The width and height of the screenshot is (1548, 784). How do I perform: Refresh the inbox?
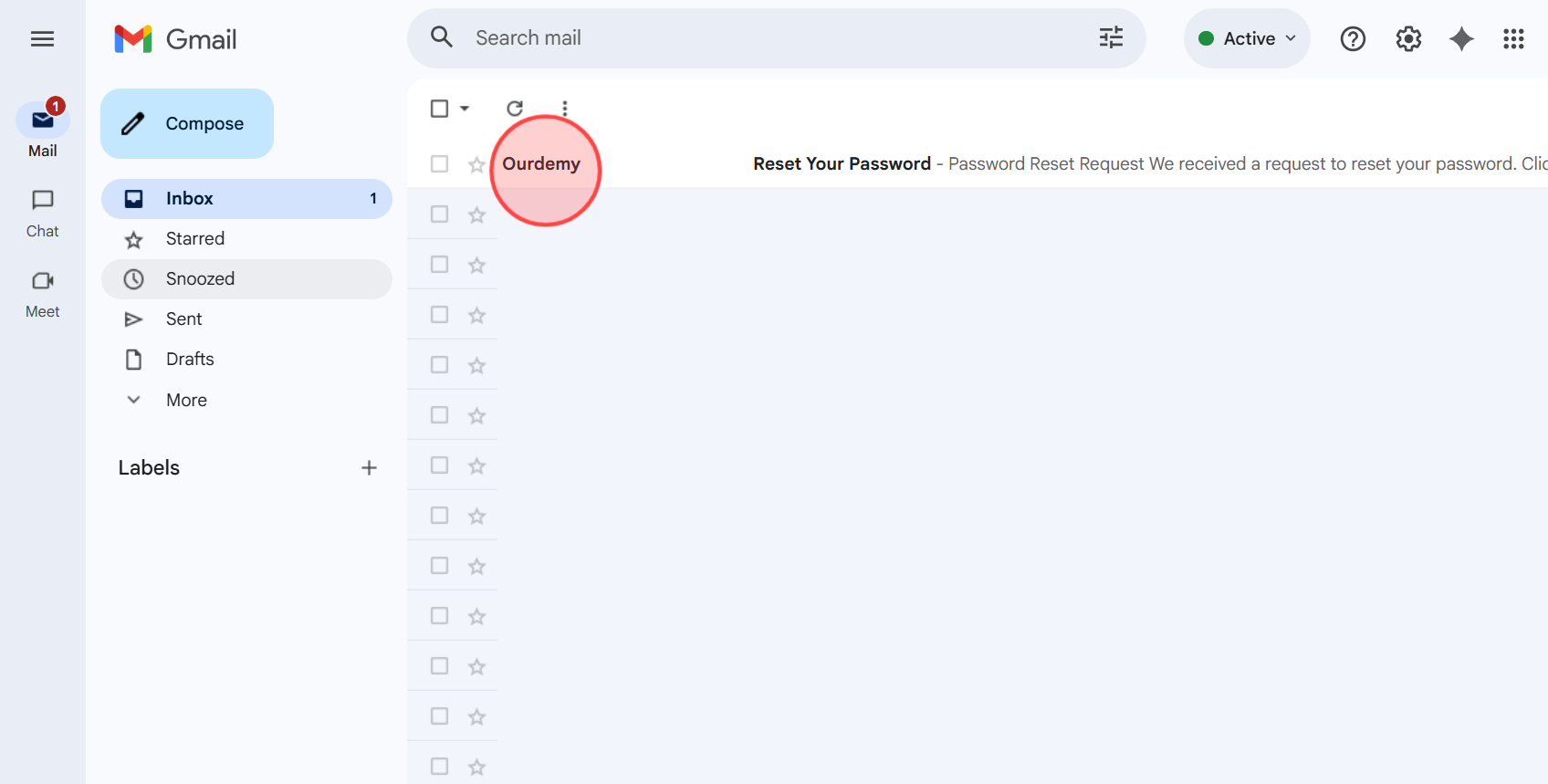pyautogui.click(x=515, y=108)
